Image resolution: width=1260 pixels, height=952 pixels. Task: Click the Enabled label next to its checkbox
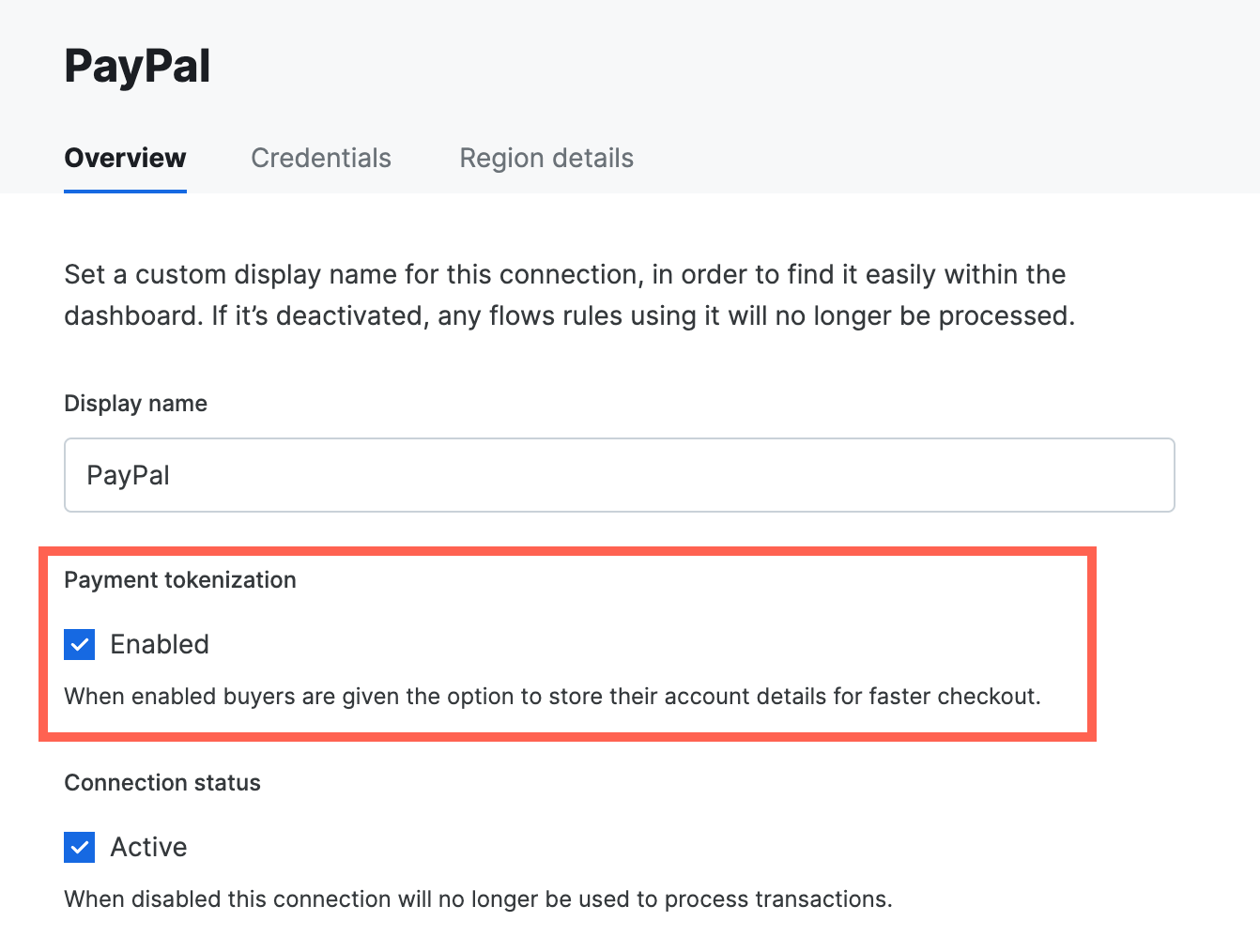[x=160, y=644]
